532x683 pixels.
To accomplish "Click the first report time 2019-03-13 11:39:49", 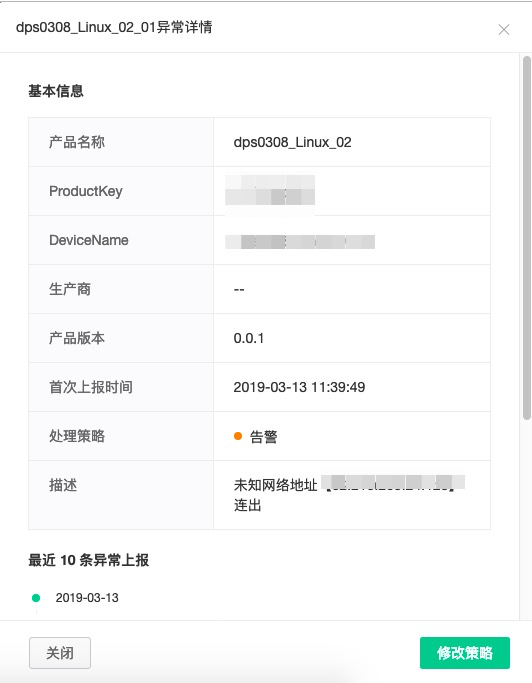I will pyautogui.click(x=299, y=387).
